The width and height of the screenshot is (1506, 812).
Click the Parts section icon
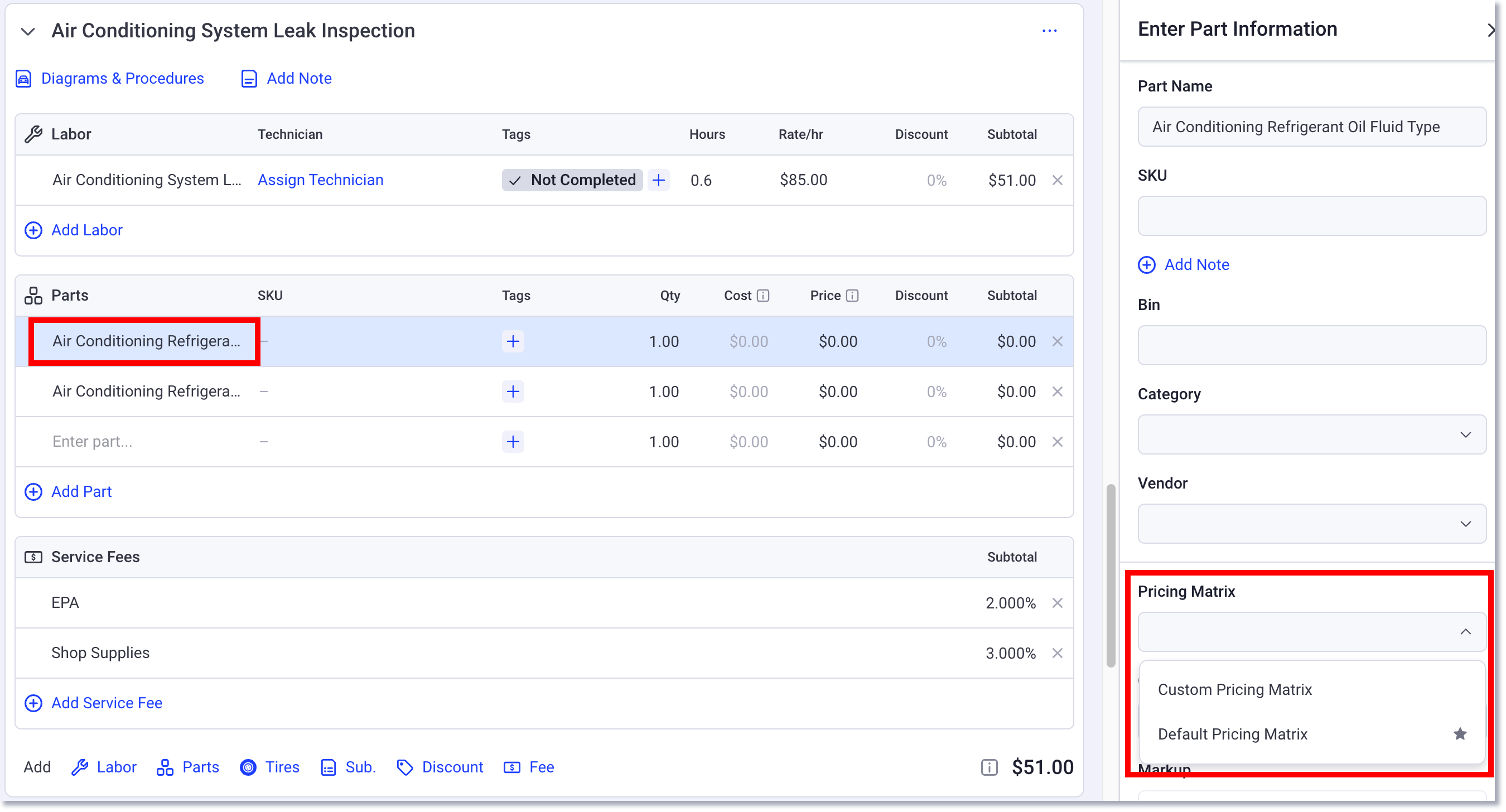pyautogui.click(x=33, y=295)
